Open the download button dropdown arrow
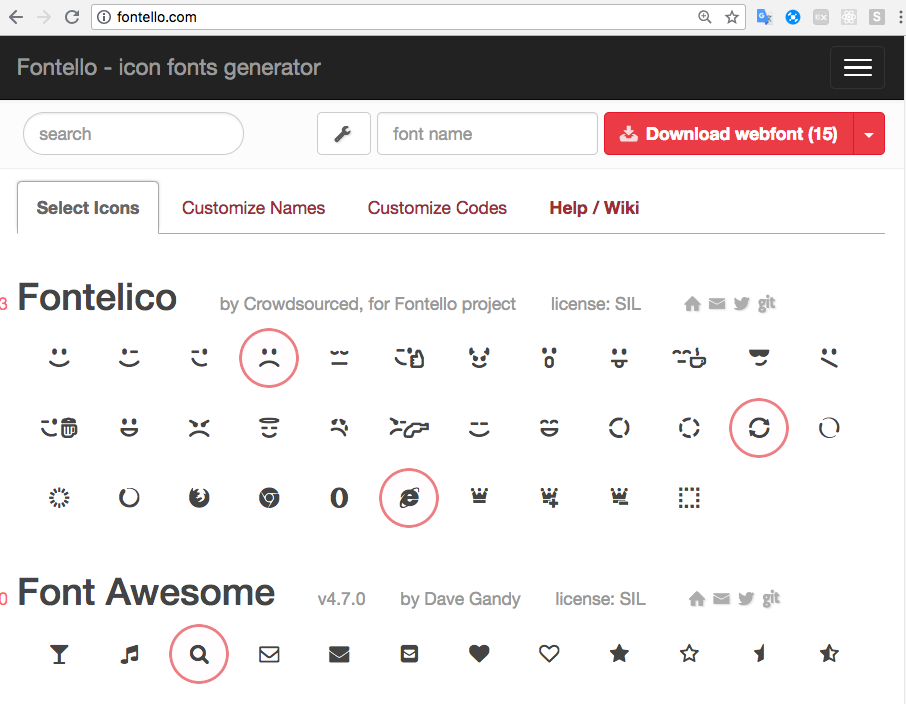906x704 pixels. [x=869, y=134]
